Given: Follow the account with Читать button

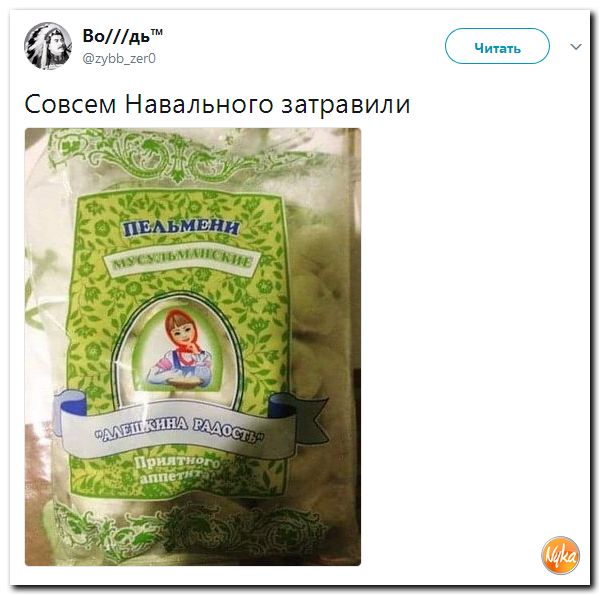Looking at the screenshot, I should tap(497, 46).
